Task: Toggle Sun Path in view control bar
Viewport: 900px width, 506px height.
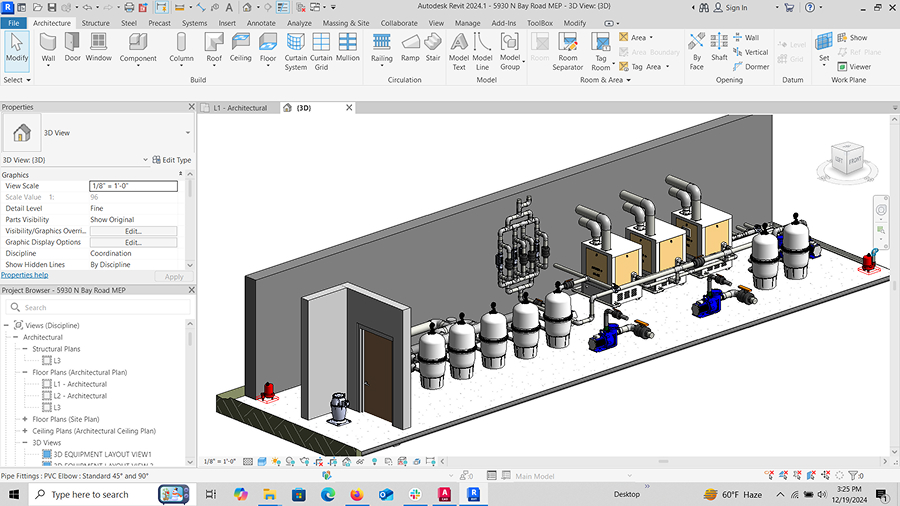Action: (x=276, y=461)
